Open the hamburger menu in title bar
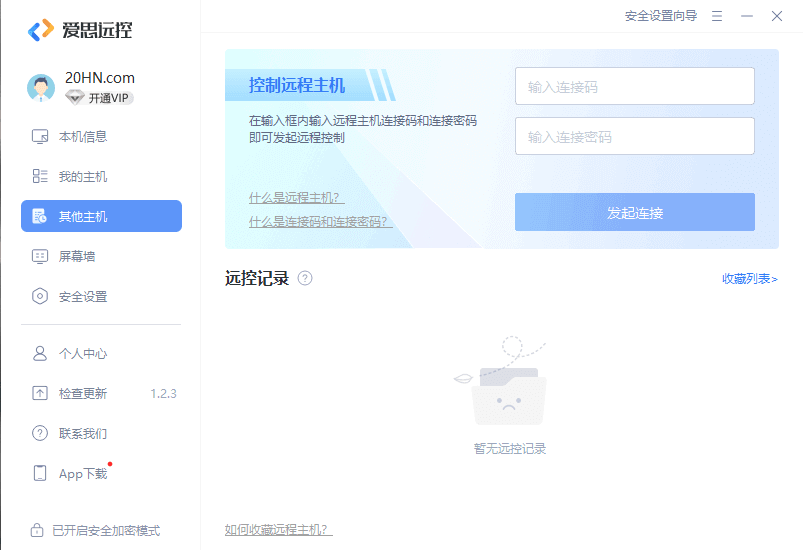 pos(716,16)
